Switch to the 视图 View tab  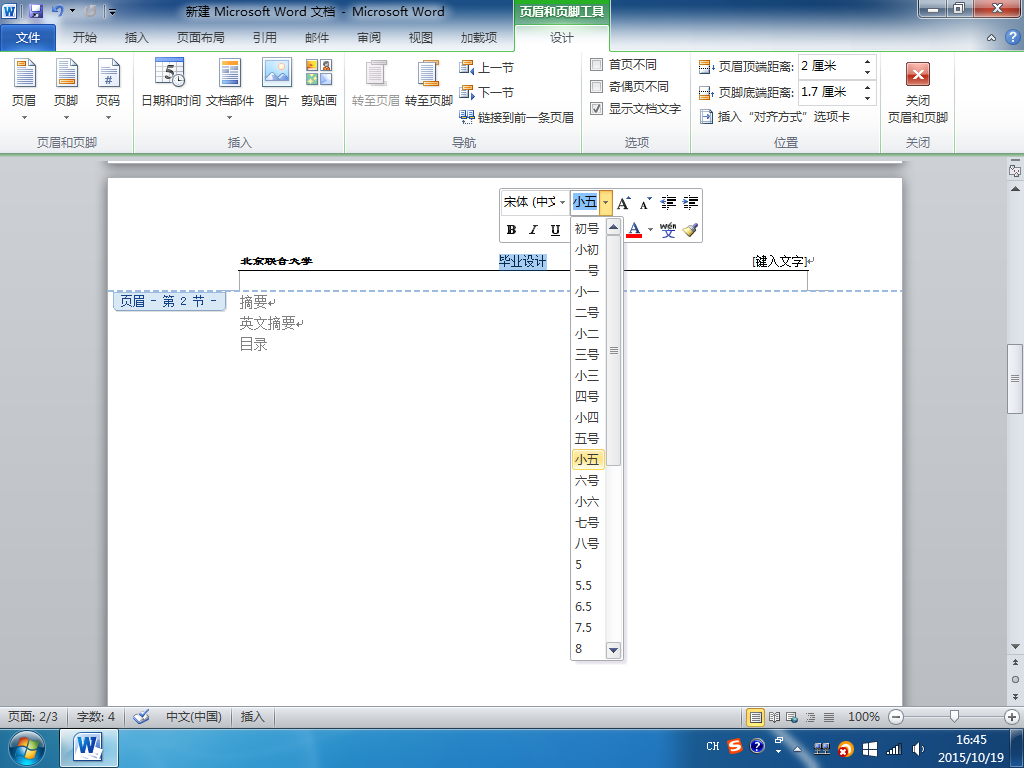click(x=421, y=38)
